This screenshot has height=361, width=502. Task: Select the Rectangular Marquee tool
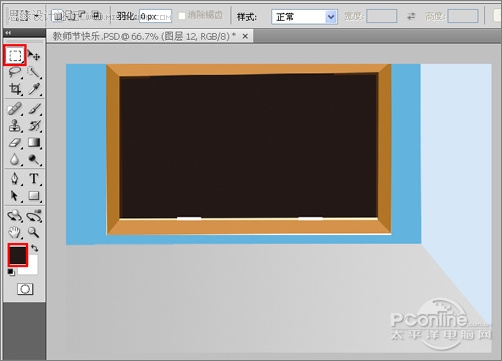pyautogui.click(x=15, y=55)
